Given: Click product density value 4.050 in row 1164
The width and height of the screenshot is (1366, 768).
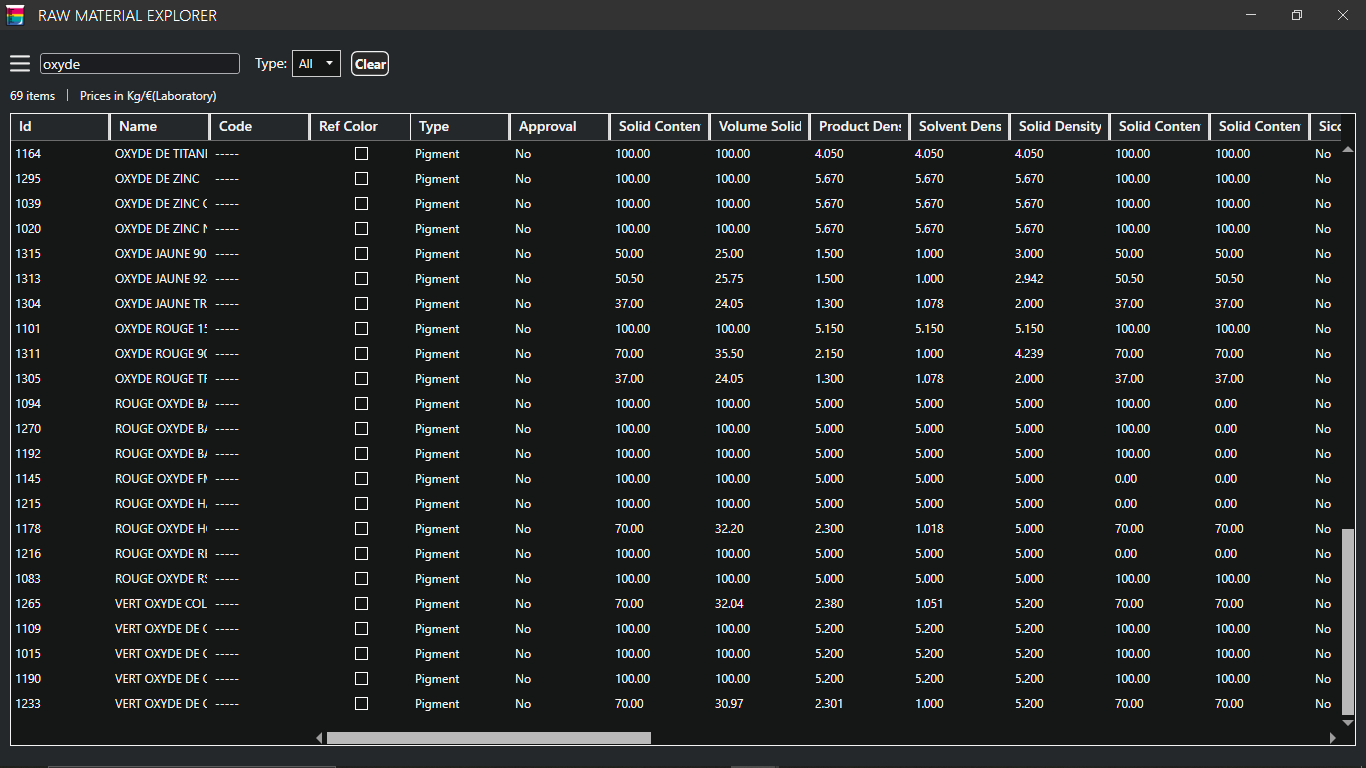Looking at the screenshot, I should [829, 154].
